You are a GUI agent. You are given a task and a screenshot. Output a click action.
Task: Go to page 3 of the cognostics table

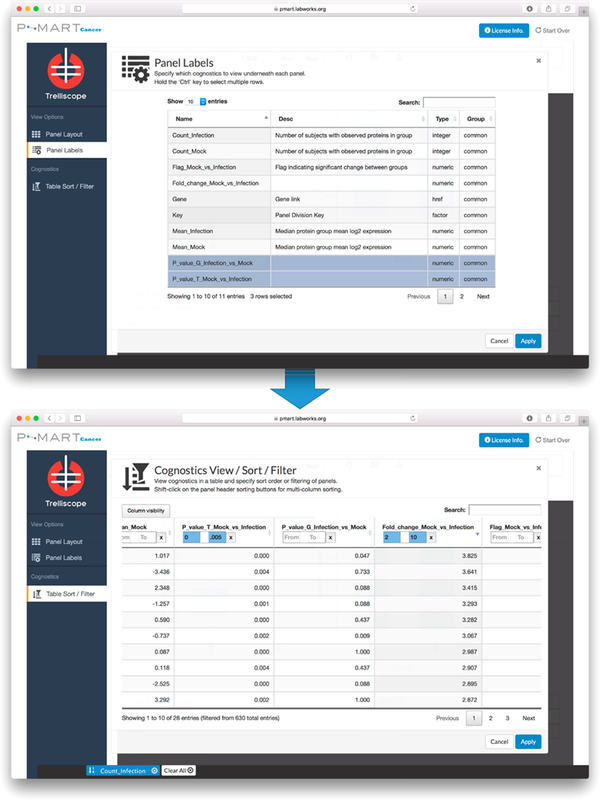[x=507, y=718]
